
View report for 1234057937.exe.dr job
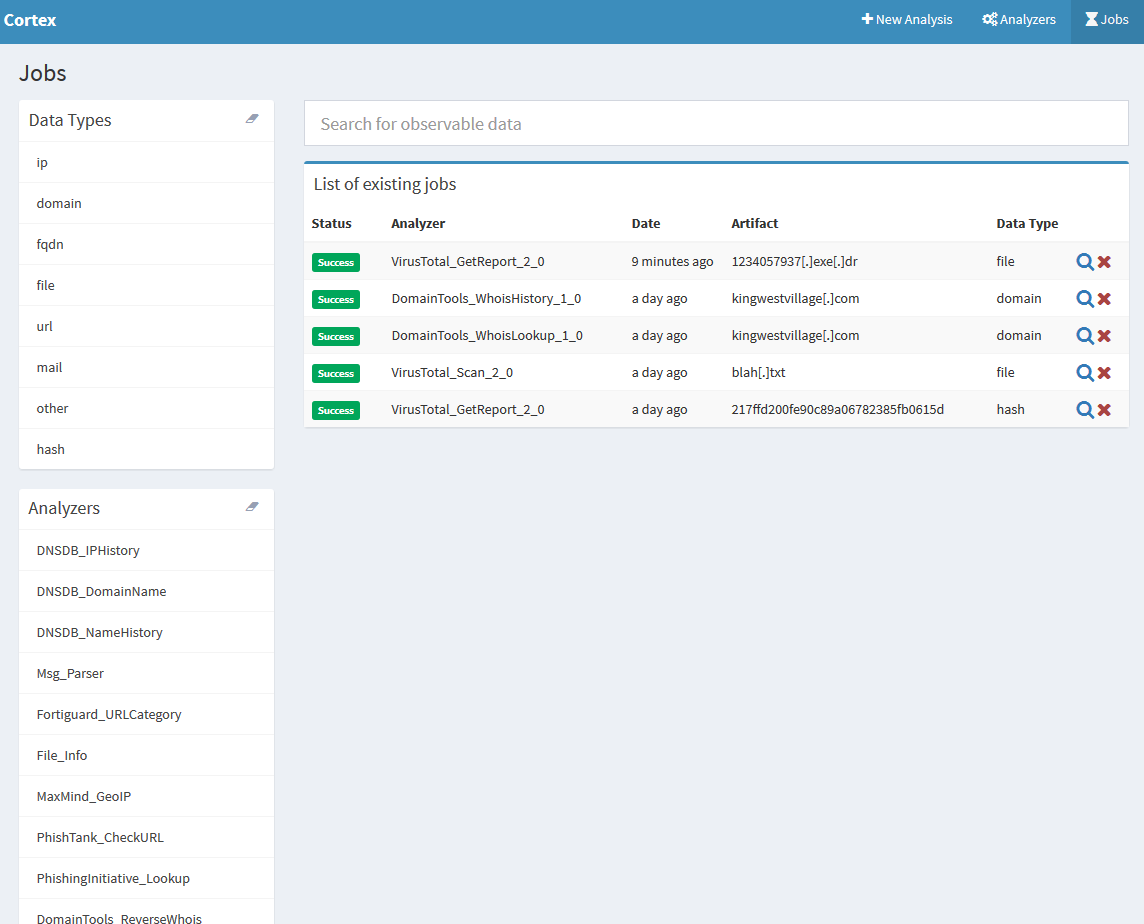1084,262
